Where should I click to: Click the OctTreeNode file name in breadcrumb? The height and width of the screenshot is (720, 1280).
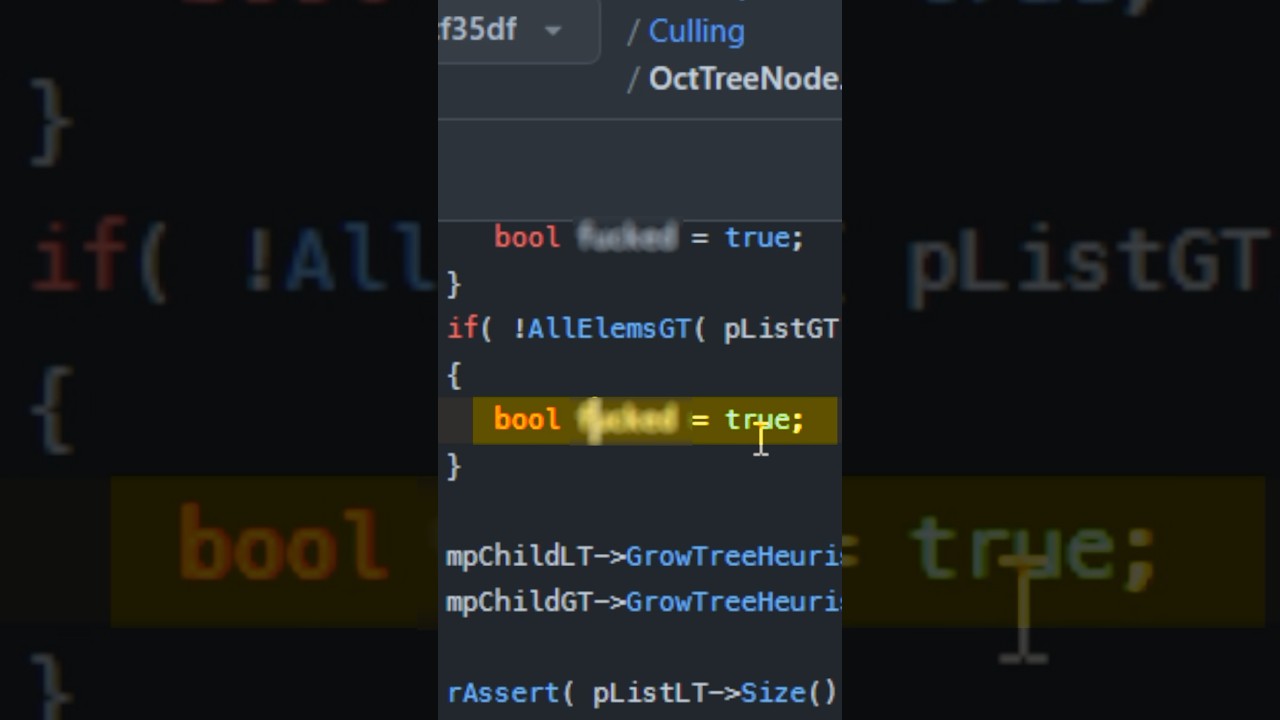click(744, 78)
